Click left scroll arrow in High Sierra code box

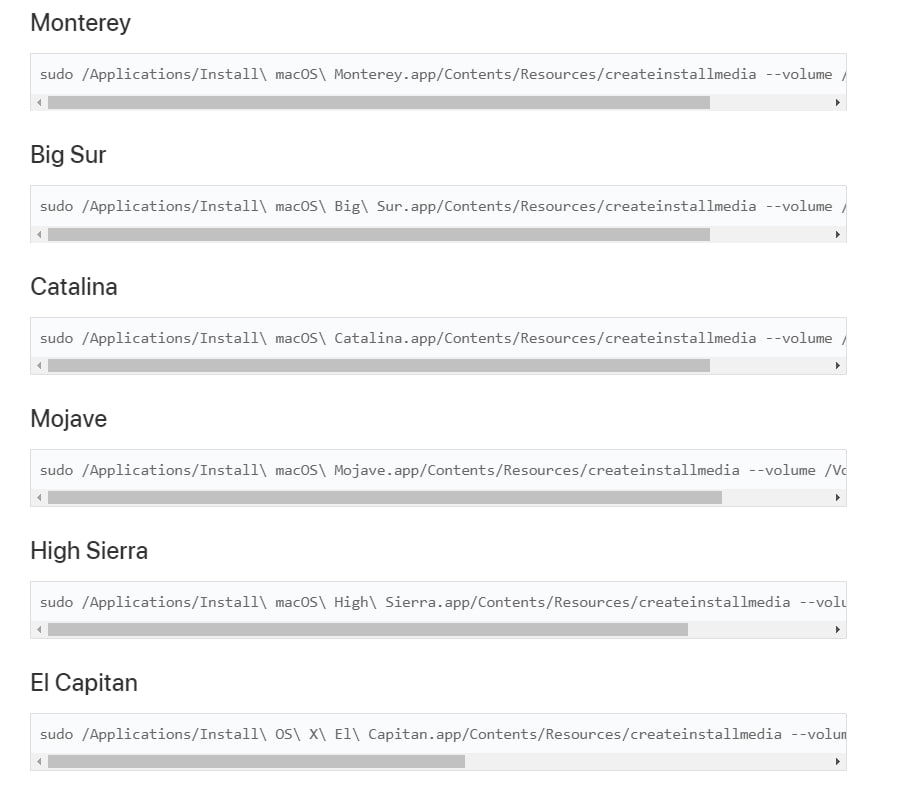point(39,630)
